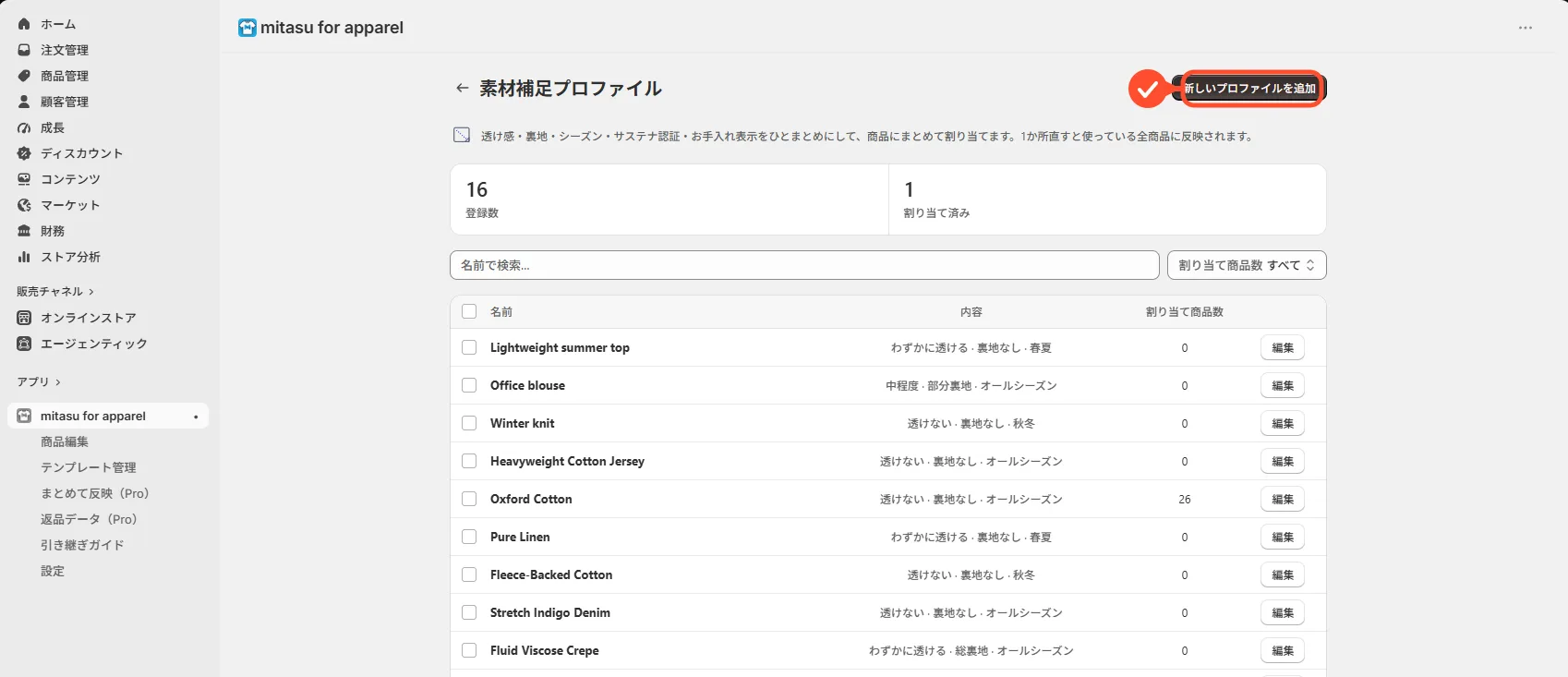Expand the アプリ section chevron
1568x677 pixels.
coord(58,382)
